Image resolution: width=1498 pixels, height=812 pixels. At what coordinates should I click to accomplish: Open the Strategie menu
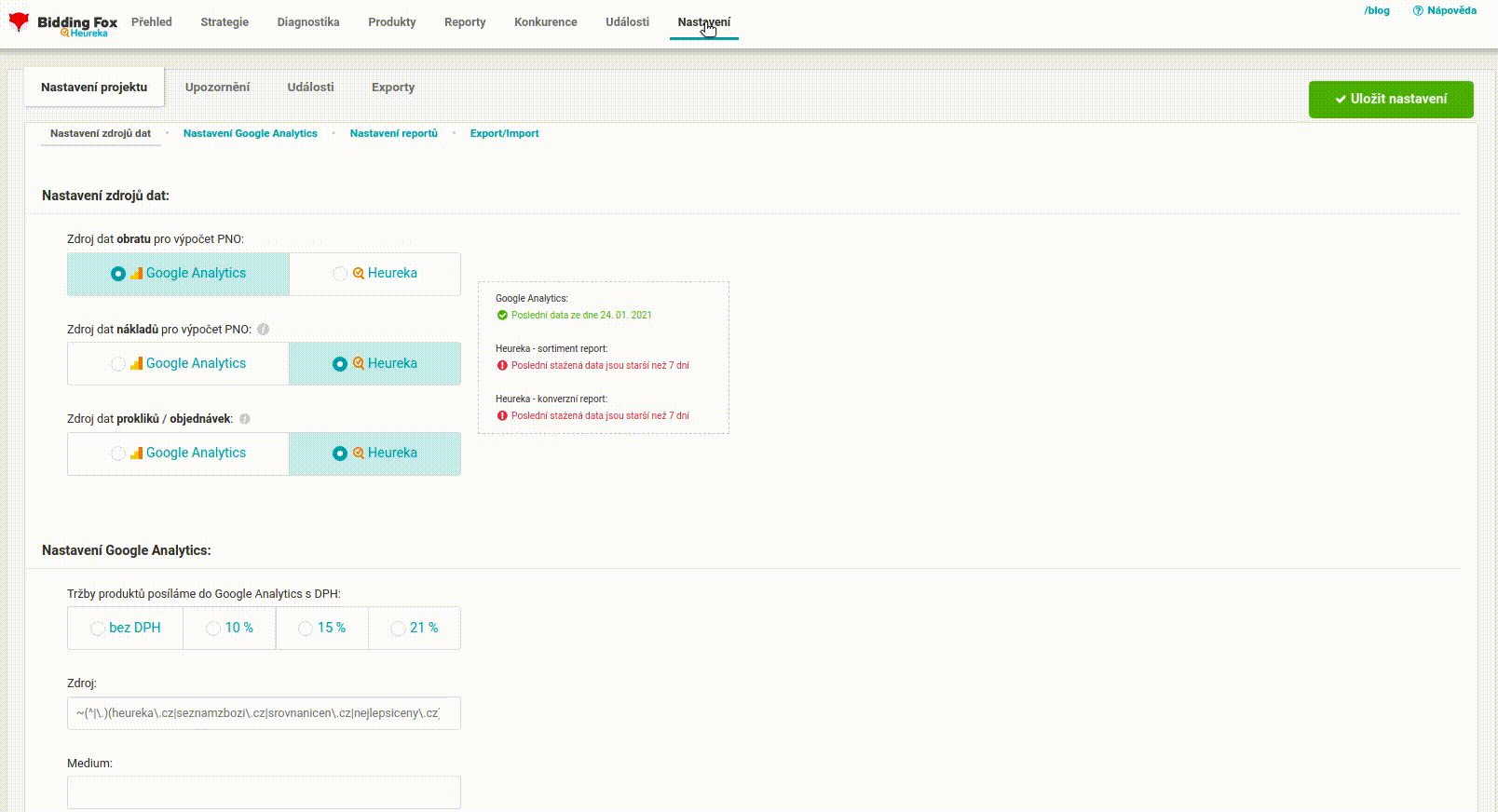point(225,22)
